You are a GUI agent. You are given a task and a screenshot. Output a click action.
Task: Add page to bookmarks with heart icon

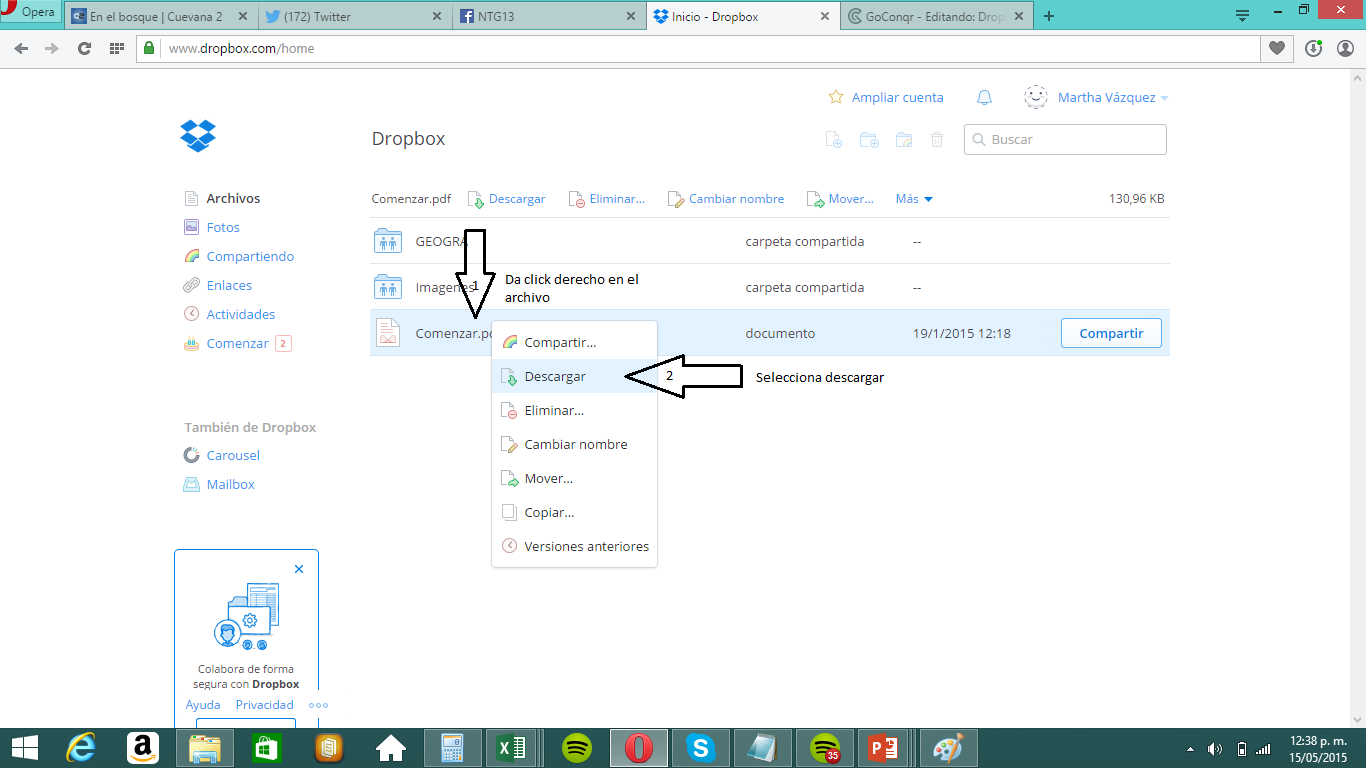tap(1276, 48)
